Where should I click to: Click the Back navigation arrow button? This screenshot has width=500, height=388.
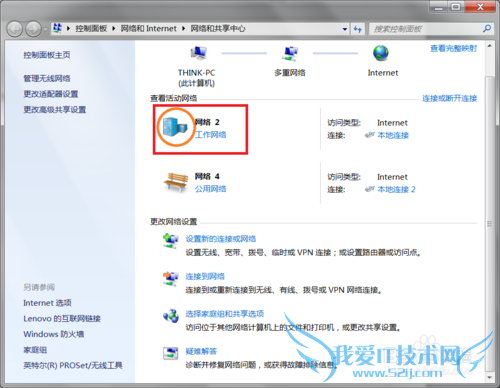15,29
